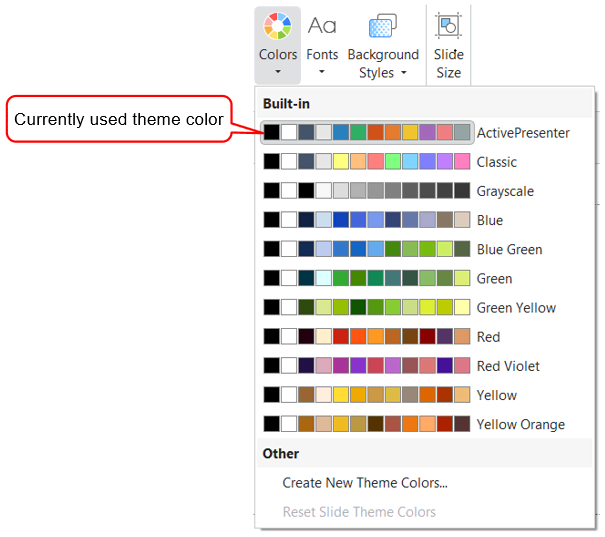The image size is (605, 537).
Task: Click the Red theme's color swatch row
Action: [366, 337]
